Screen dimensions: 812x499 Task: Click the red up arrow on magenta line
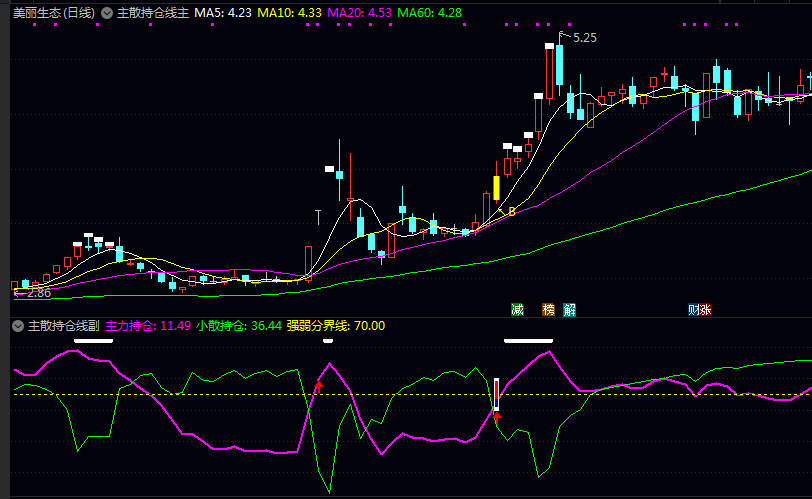pos(319,386)
